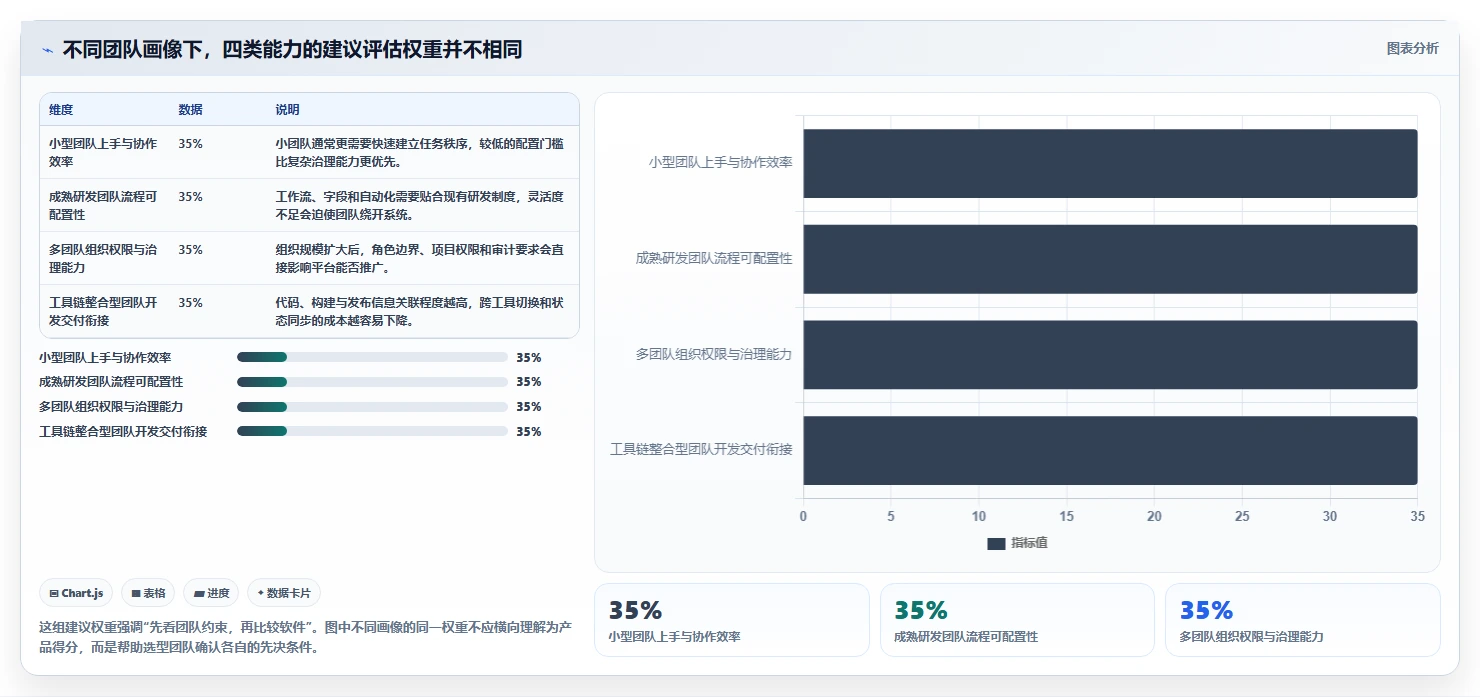This screenshot has width=1480, height=697.
Task: Click the description starting 工作流、字段和自动化
Action: (x=420, y=205)
